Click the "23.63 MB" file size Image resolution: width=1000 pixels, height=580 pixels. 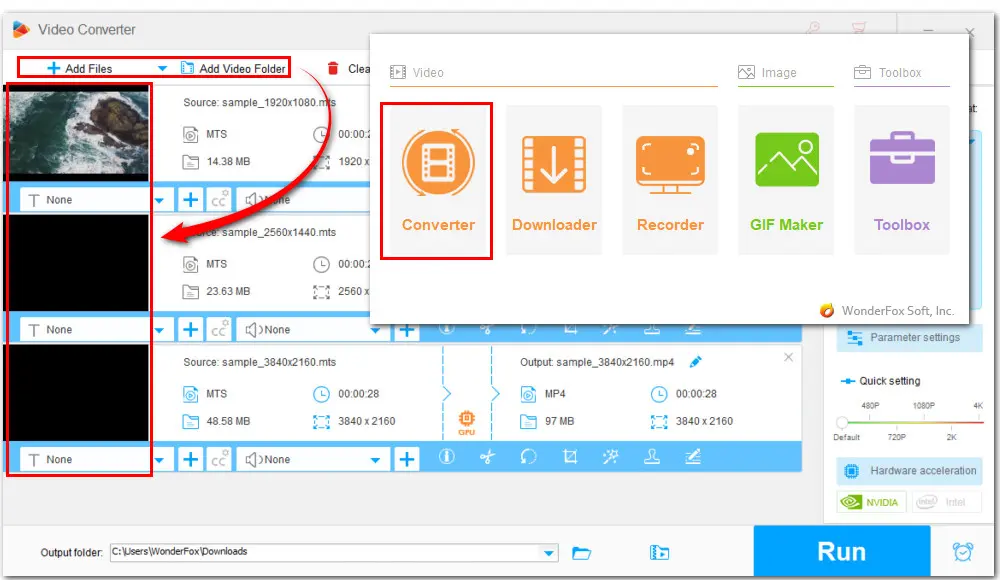click(228, 291)
